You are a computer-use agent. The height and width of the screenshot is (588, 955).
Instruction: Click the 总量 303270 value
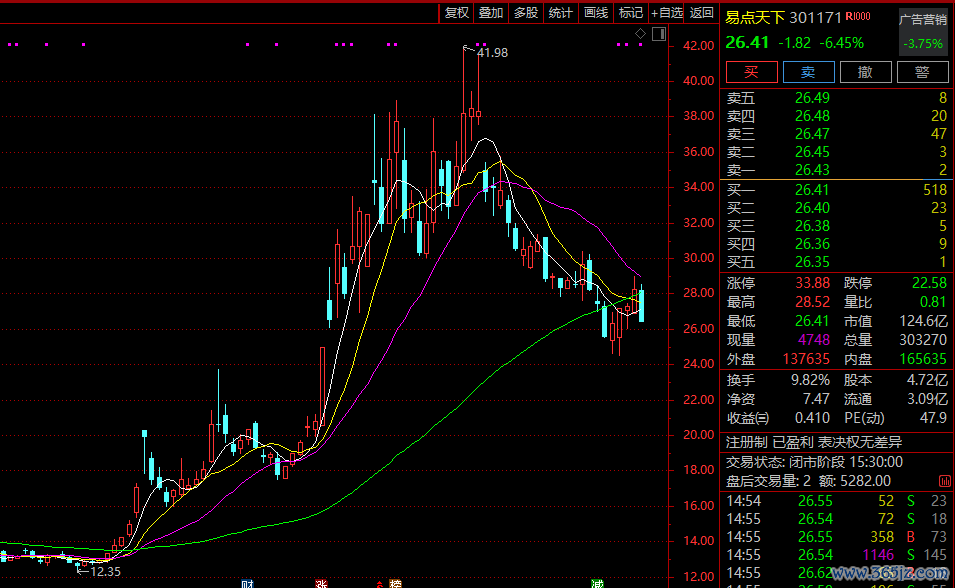(923, 340)
